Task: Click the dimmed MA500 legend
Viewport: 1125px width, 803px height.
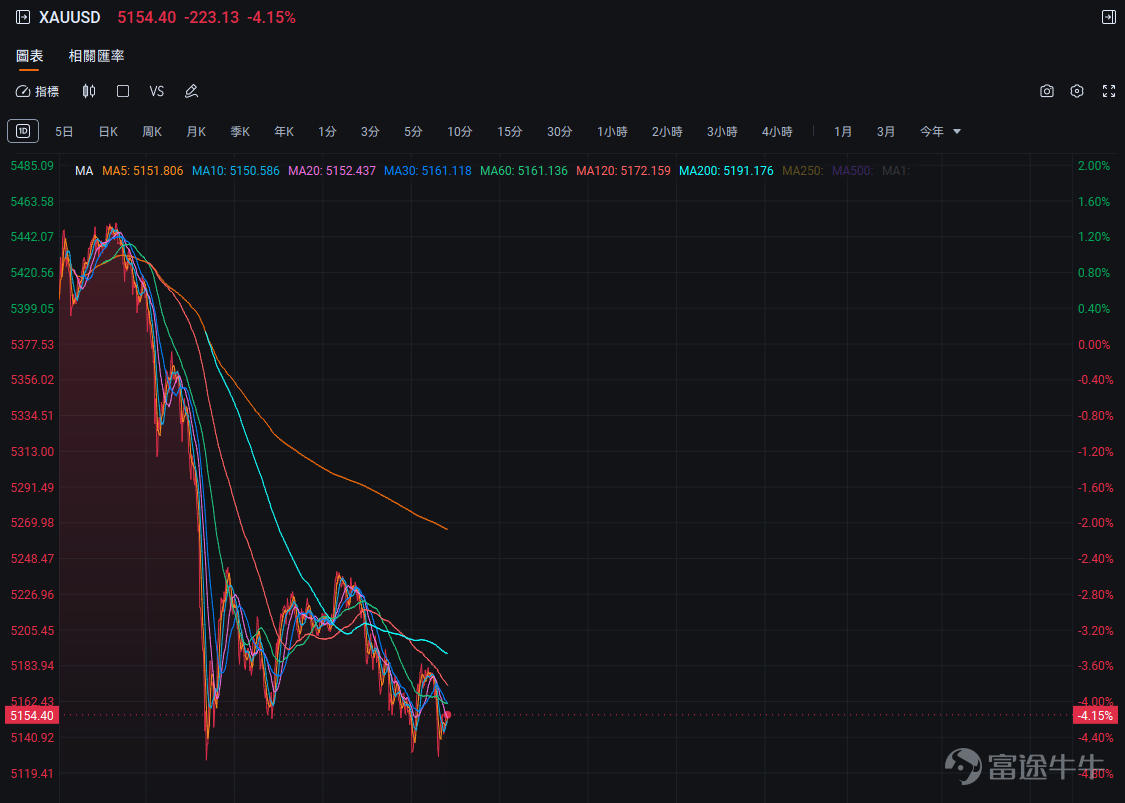Action: point(852,171)
